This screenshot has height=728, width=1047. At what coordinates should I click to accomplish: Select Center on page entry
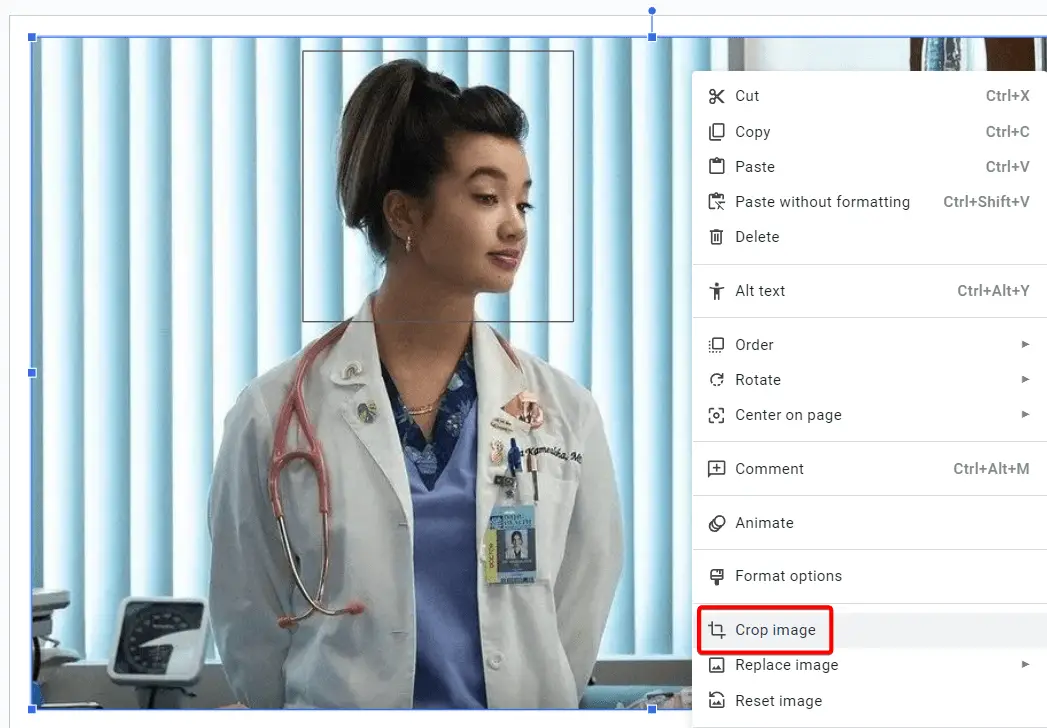(x=869, y=415)
